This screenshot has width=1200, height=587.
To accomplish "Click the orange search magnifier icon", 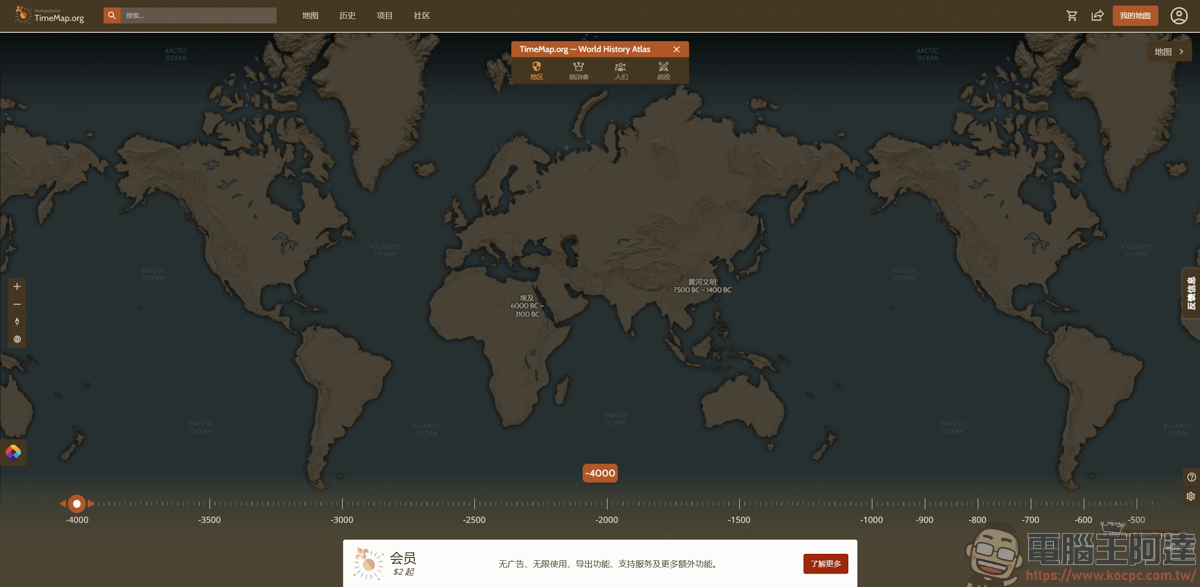I will tap(112, 16).
